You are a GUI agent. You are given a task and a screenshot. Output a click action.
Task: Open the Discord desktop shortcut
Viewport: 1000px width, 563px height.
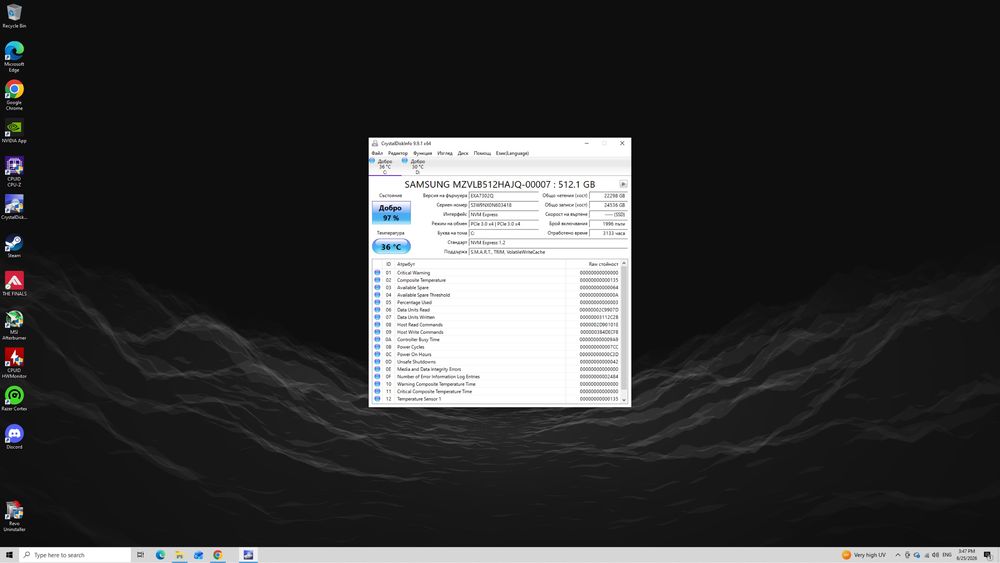[x=14, y=437]
